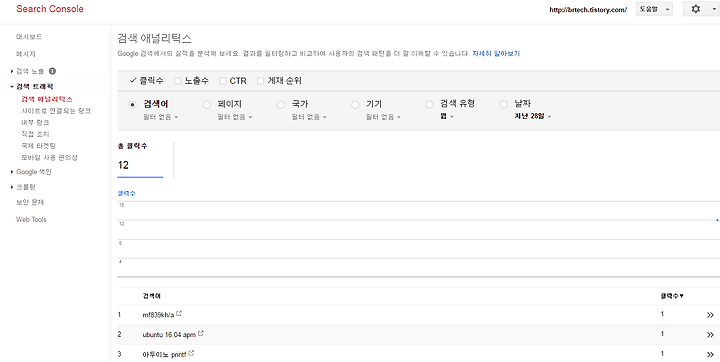The height and width of the screenshot is (362, 720).
Task: Click the mf839kh/a query text
Action: pos(158,315)
